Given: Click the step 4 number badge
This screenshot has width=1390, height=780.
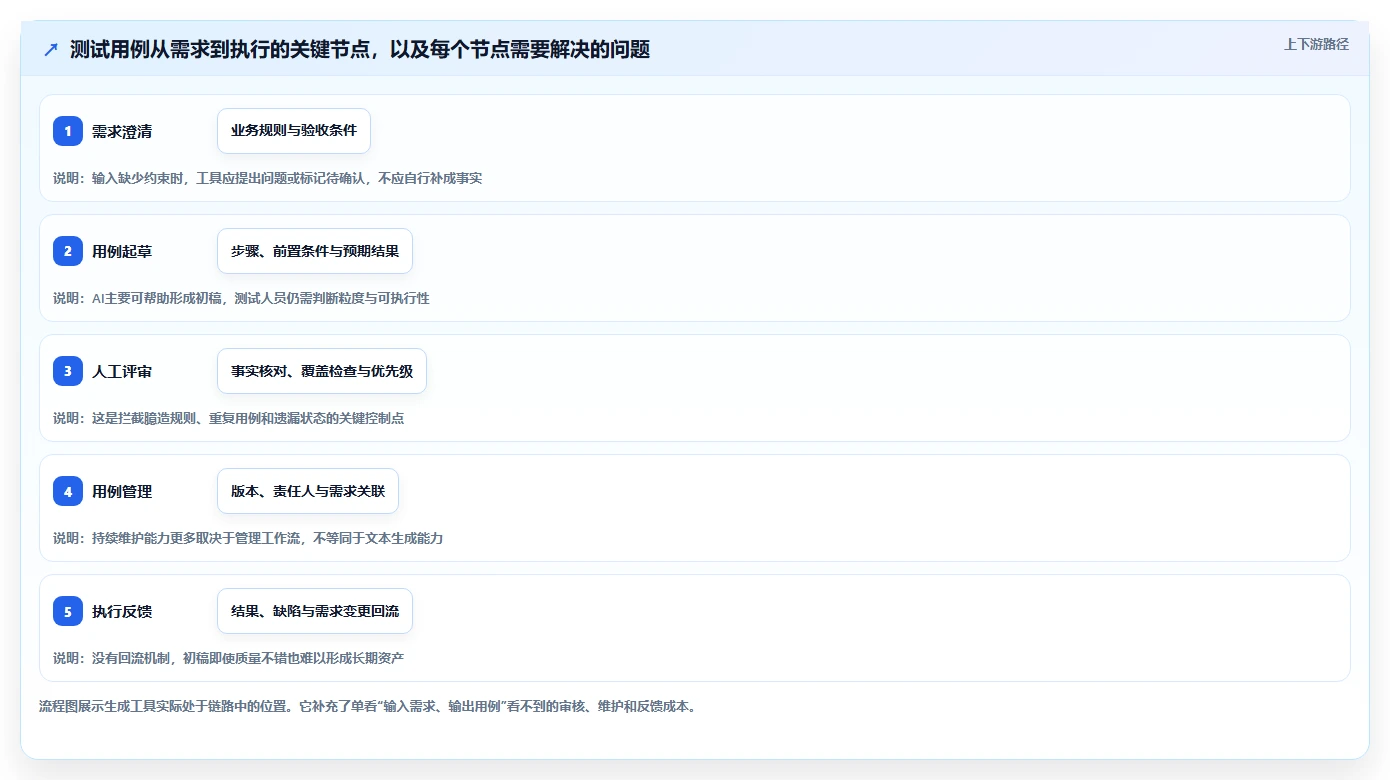Looking at the screenshot, I should [x=68, y=491].
